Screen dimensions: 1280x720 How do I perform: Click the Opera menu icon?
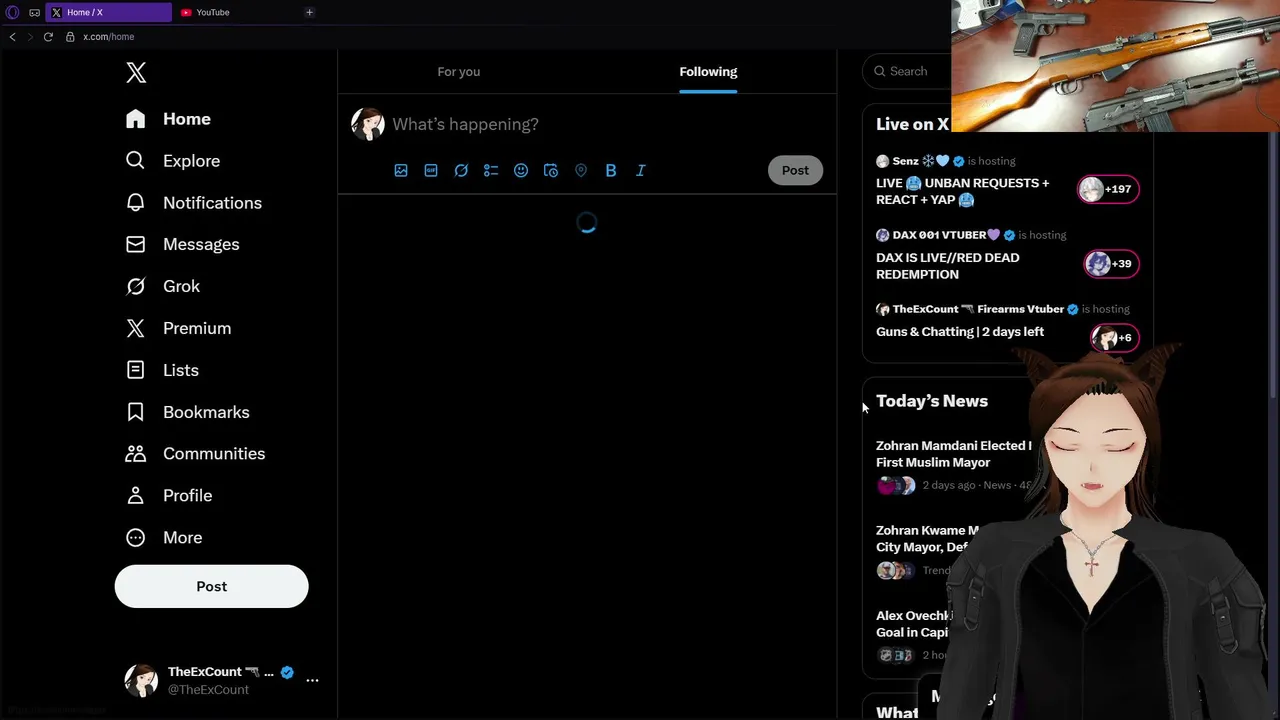click(x=13, y=12)
